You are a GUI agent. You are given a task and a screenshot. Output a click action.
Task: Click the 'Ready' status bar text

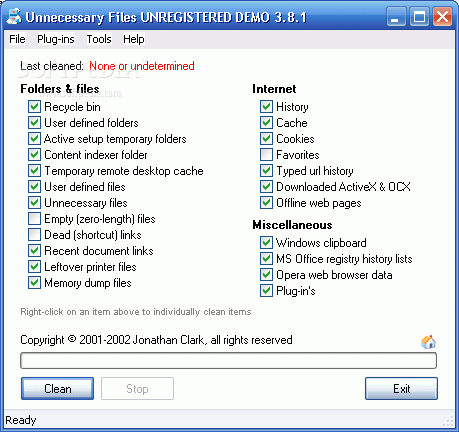tap(21, 420)
